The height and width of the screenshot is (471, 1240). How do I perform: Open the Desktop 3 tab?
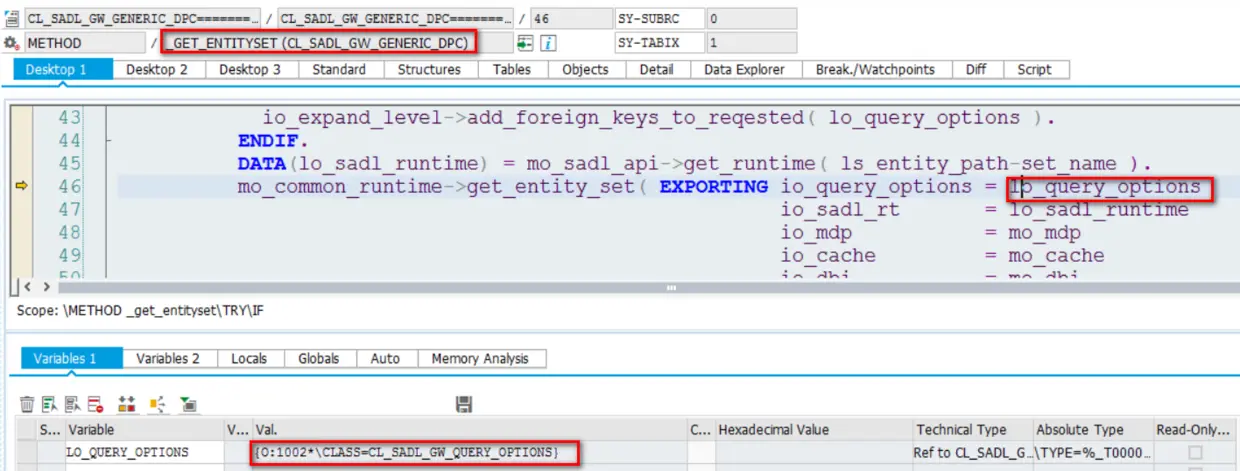tap(250, 69)
